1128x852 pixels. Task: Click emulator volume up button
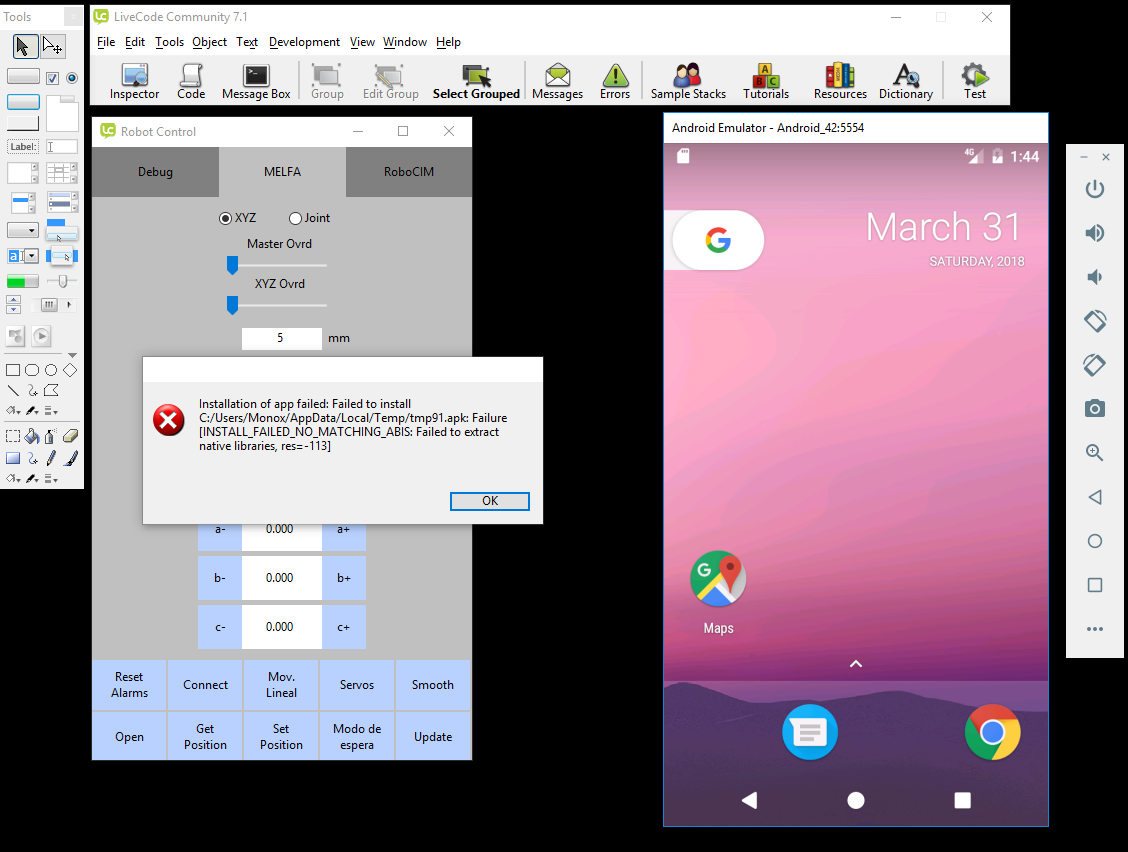[x=1095, y=233]
